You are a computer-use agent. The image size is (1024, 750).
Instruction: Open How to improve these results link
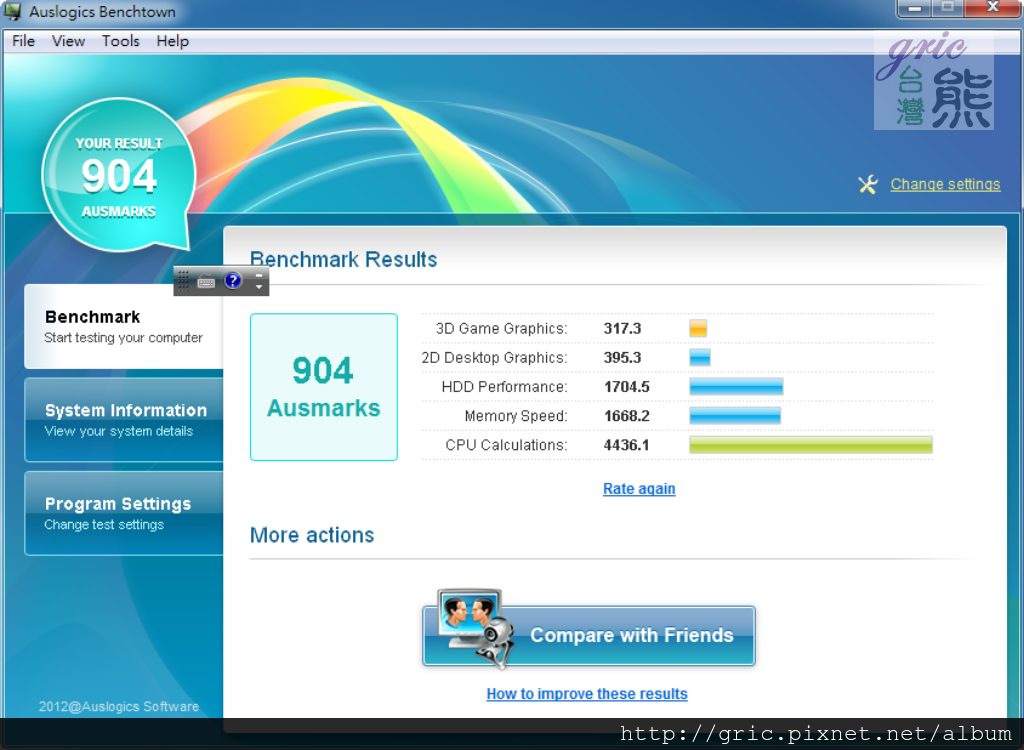click(x=586, y=694)
